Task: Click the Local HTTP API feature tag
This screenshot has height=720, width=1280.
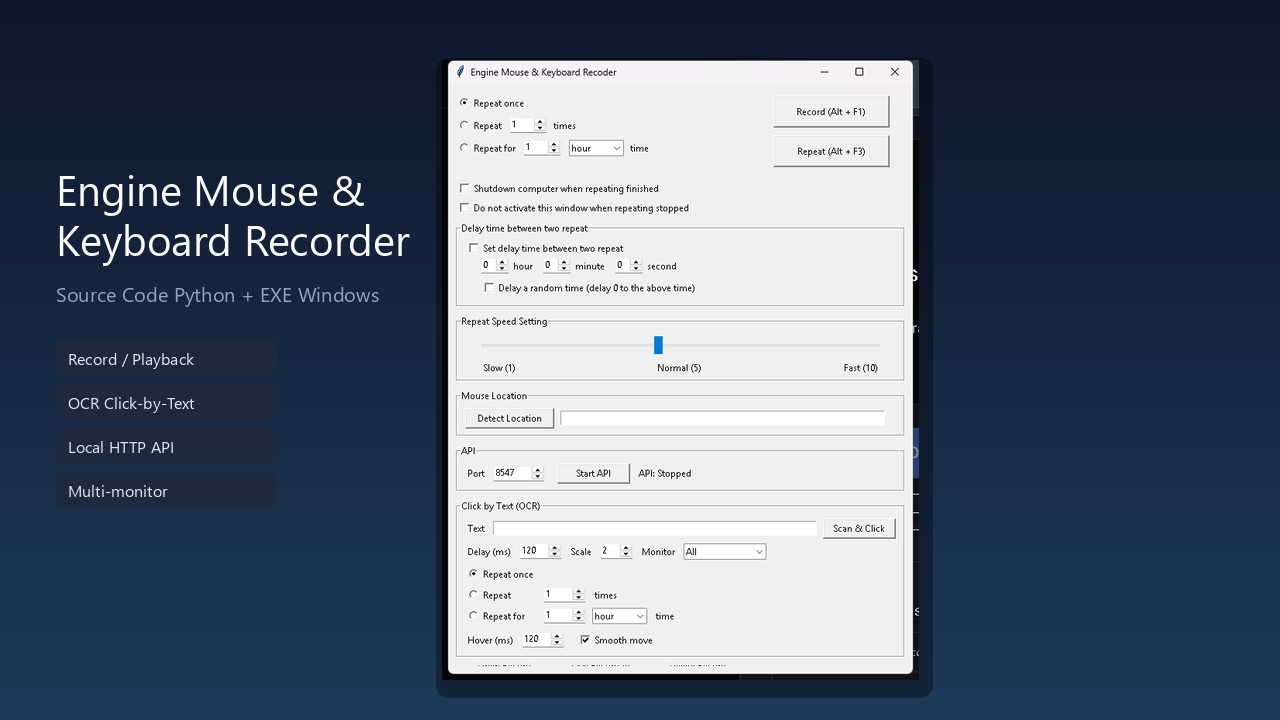Action: (x=166, y=447)
